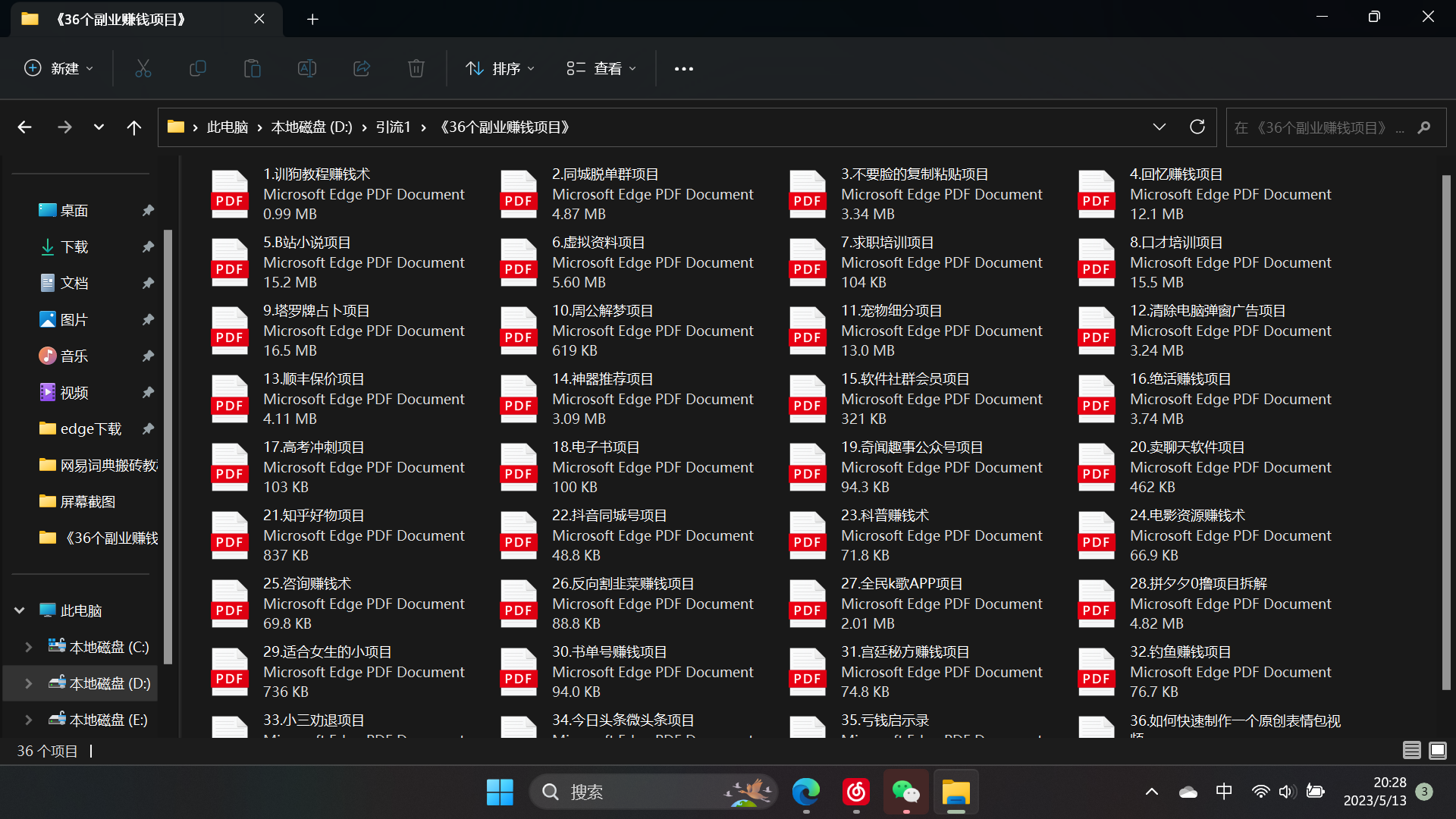Click 引流1 in the address breadcrumb
Viewport: 1456px width, 819px height.
pos(393,127)
